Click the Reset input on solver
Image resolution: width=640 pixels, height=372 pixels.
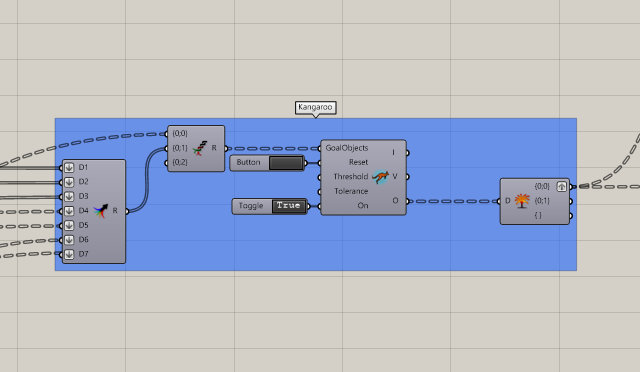358,162
